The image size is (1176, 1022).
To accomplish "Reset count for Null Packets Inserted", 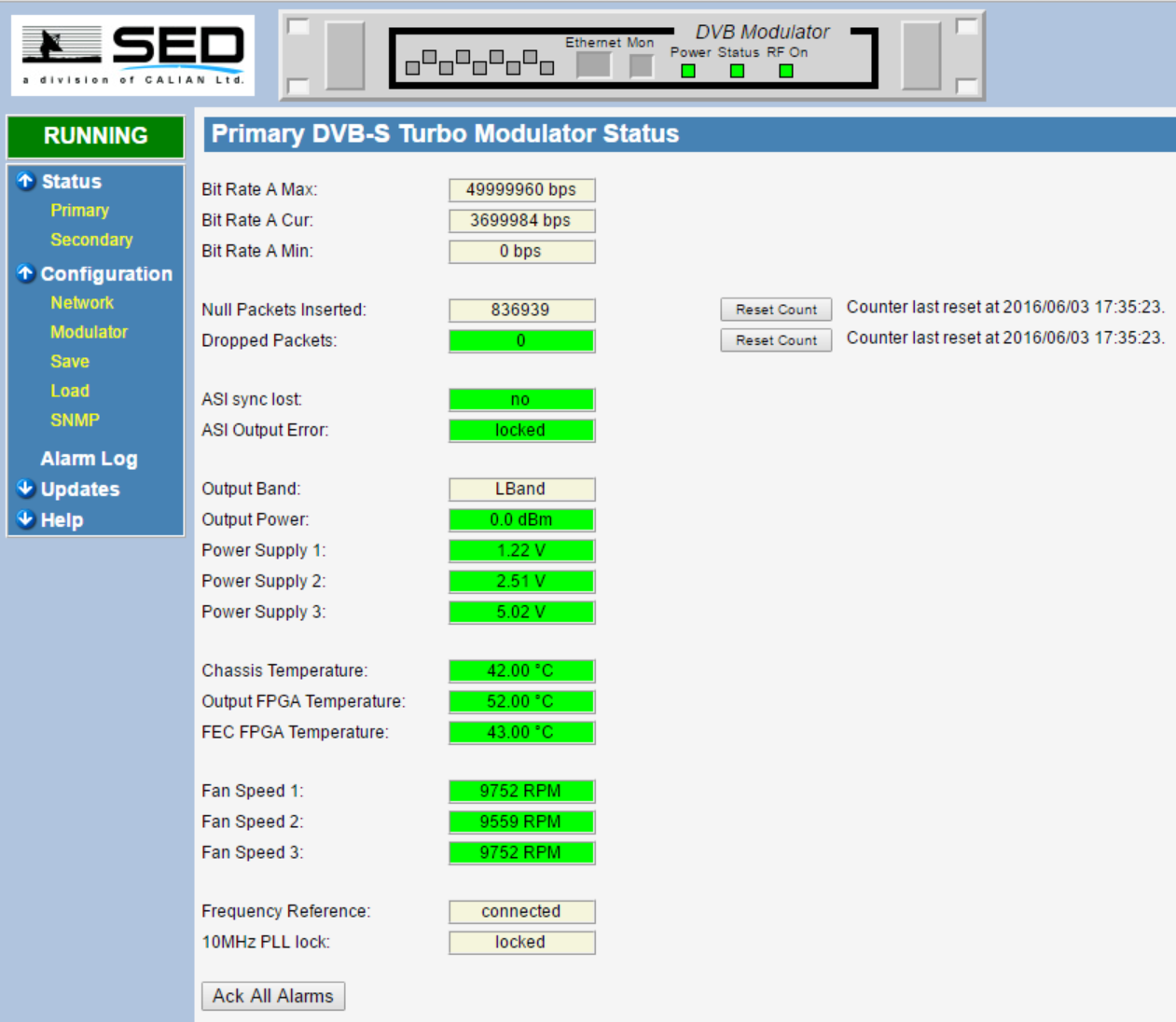I will click(775, 310).
